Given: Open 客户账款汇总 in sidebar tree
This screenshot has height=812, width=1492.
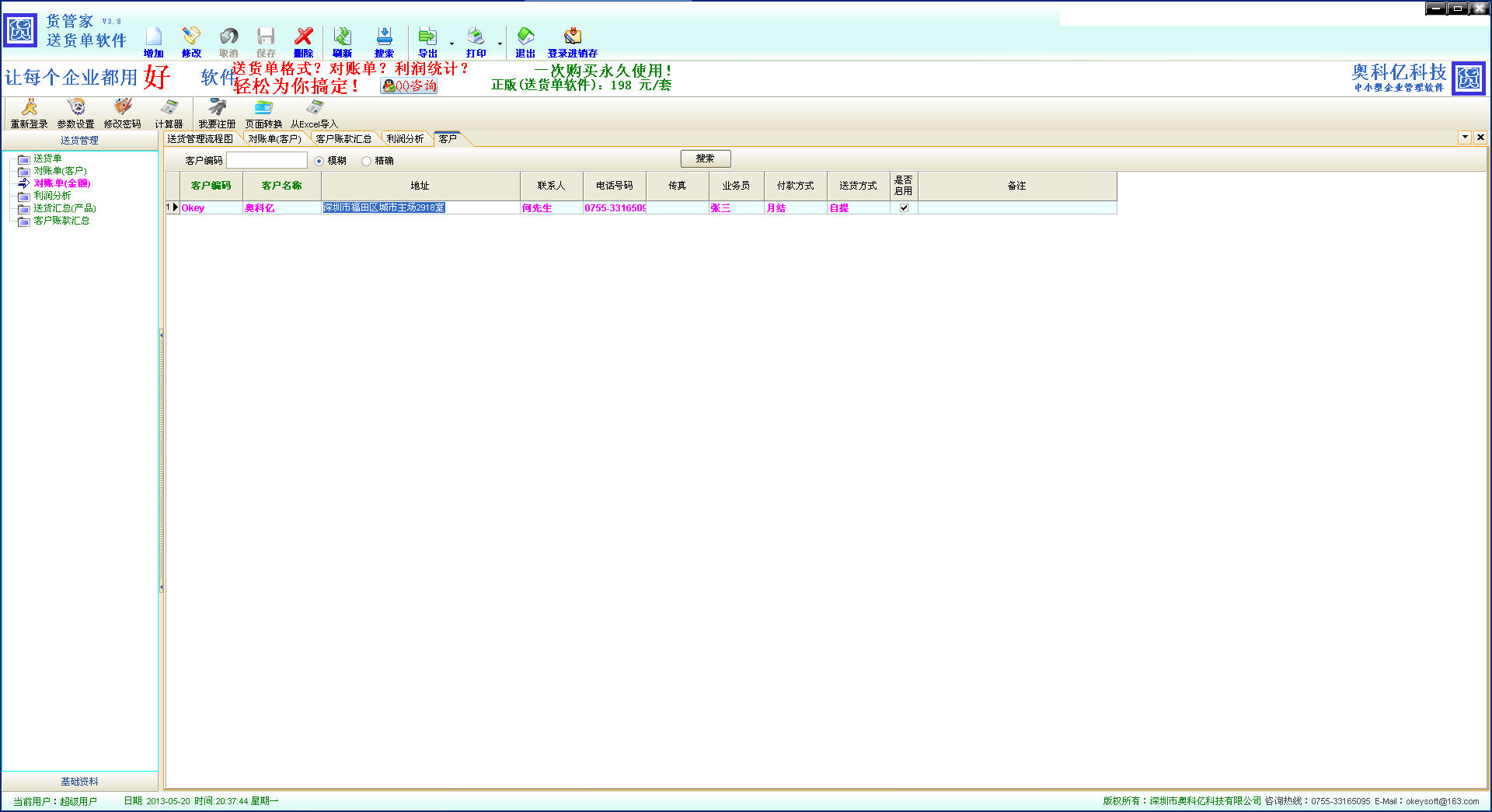Looking at the screenshot, I should point(61,221).
